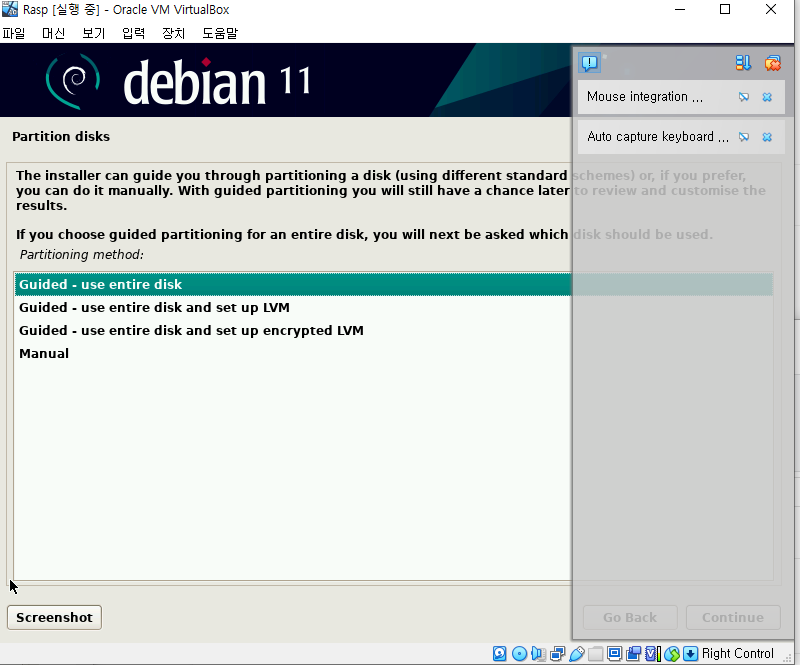Open the 입력 menu
The image size is (800, 665).
click(x=134, y=33)
